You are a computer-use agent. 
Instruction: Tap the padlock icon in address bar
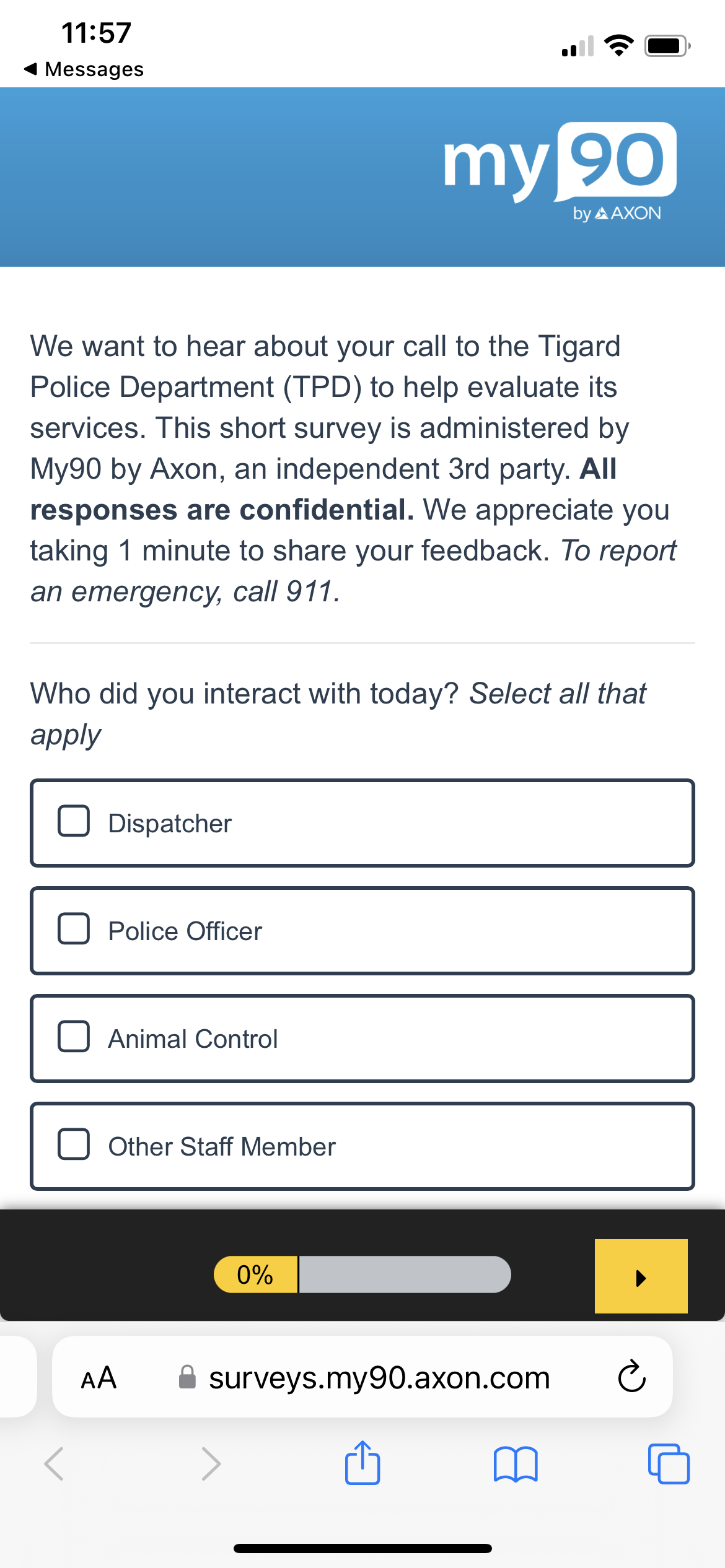(187, 1378)
